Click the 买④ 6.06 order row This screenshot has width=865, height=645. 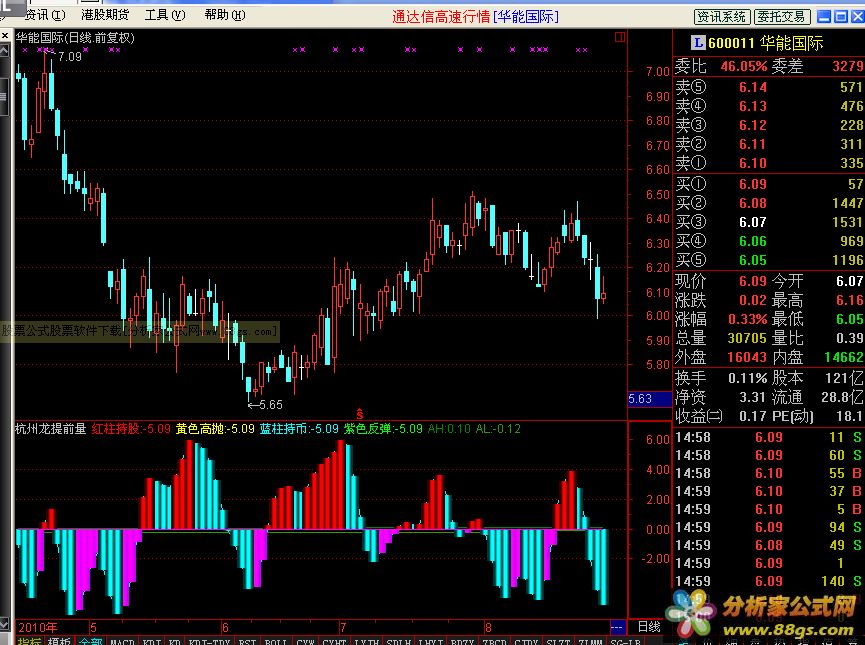(769, 241)
